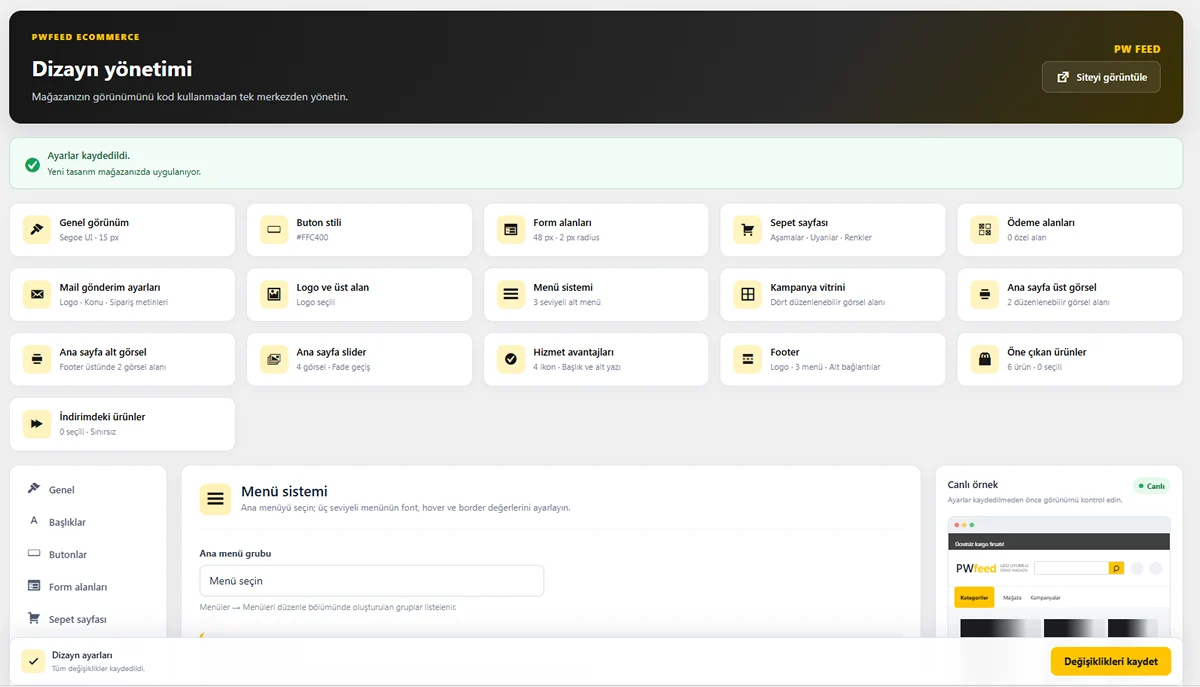Image resolution: width=1200 pixels, height=687 pixels.
Task: Open the Öne çıkan ürünler card
Action: [1070, 359]
